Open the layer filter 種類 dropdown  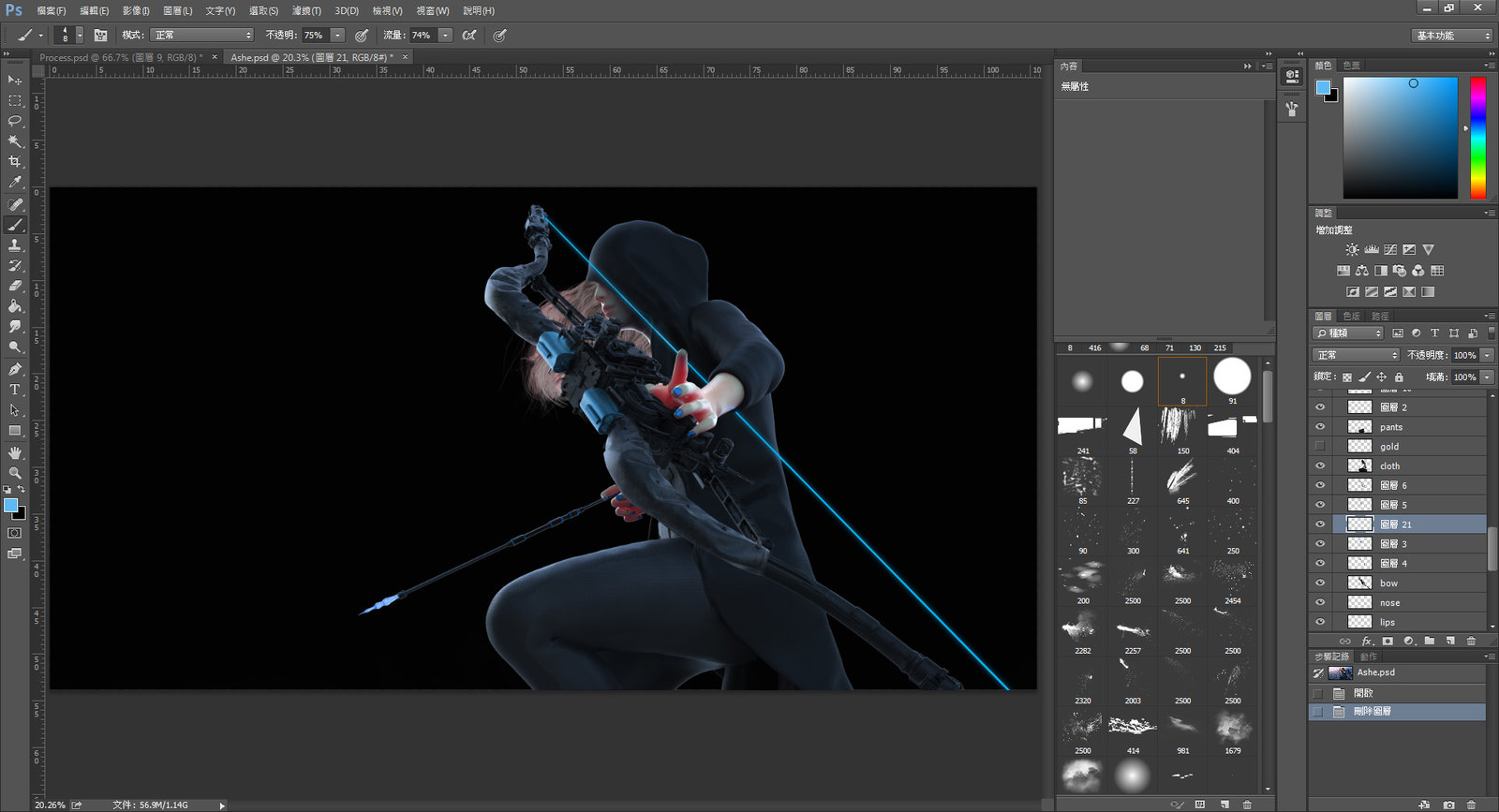pyautogui.click(x=1348, y=332)
